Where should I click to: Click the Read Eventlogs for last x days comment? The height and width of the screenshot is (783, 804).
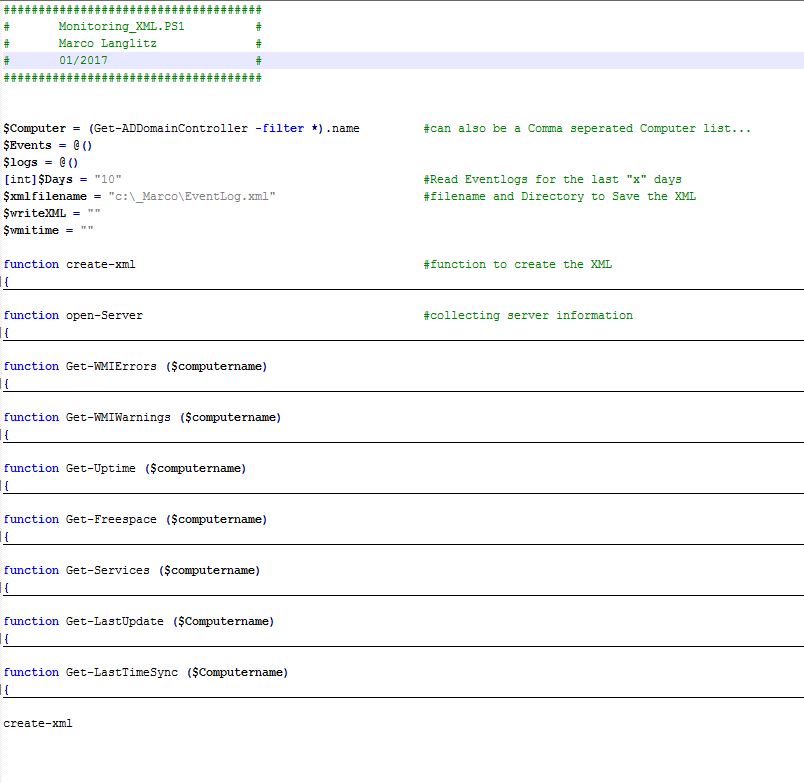553,179
